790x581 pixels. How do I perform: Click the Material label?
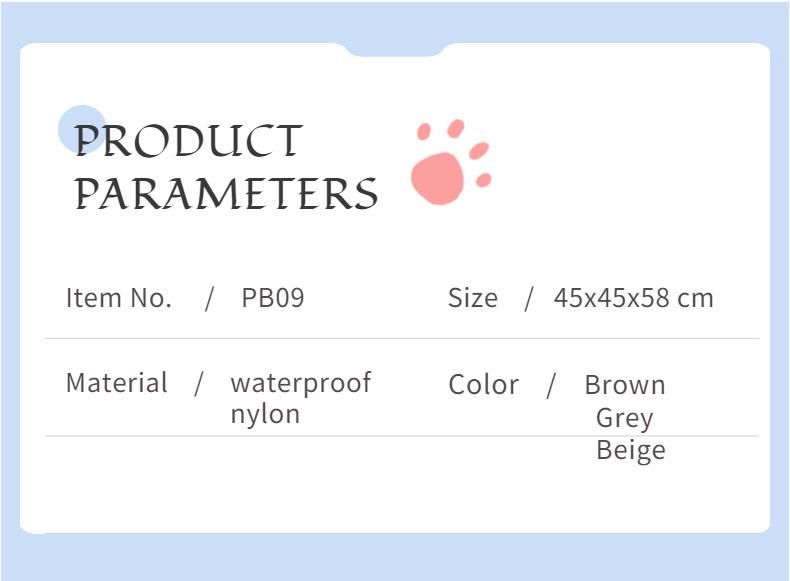[117, 382]
